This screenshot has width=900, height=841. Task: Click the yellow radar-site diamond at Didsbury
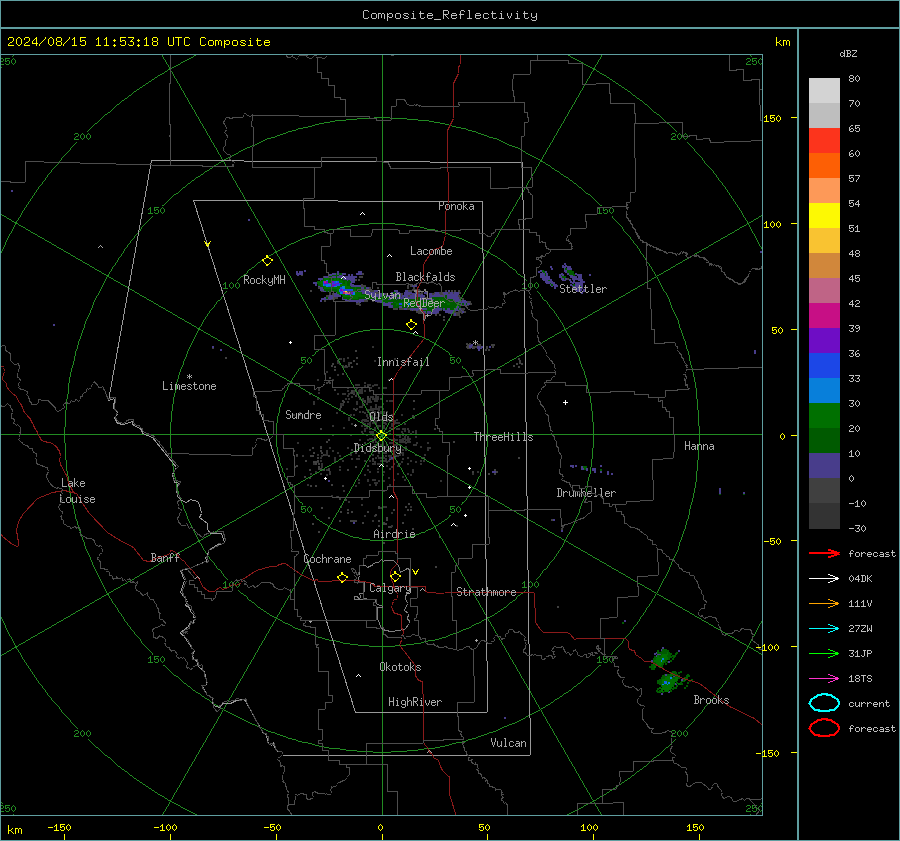click(x=382, y=436)
